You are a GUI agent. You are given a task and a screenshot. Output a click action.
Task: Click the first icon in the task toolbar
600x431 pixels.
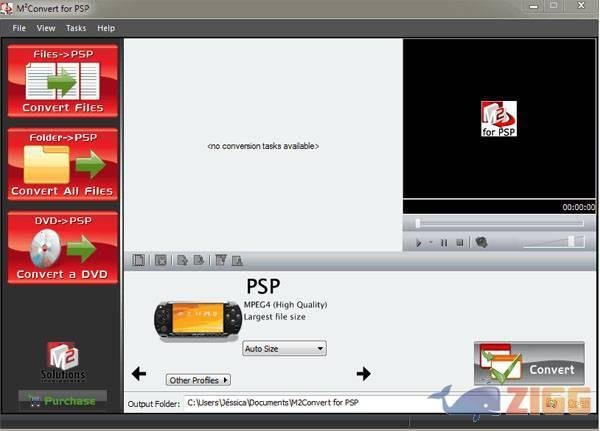140,260
